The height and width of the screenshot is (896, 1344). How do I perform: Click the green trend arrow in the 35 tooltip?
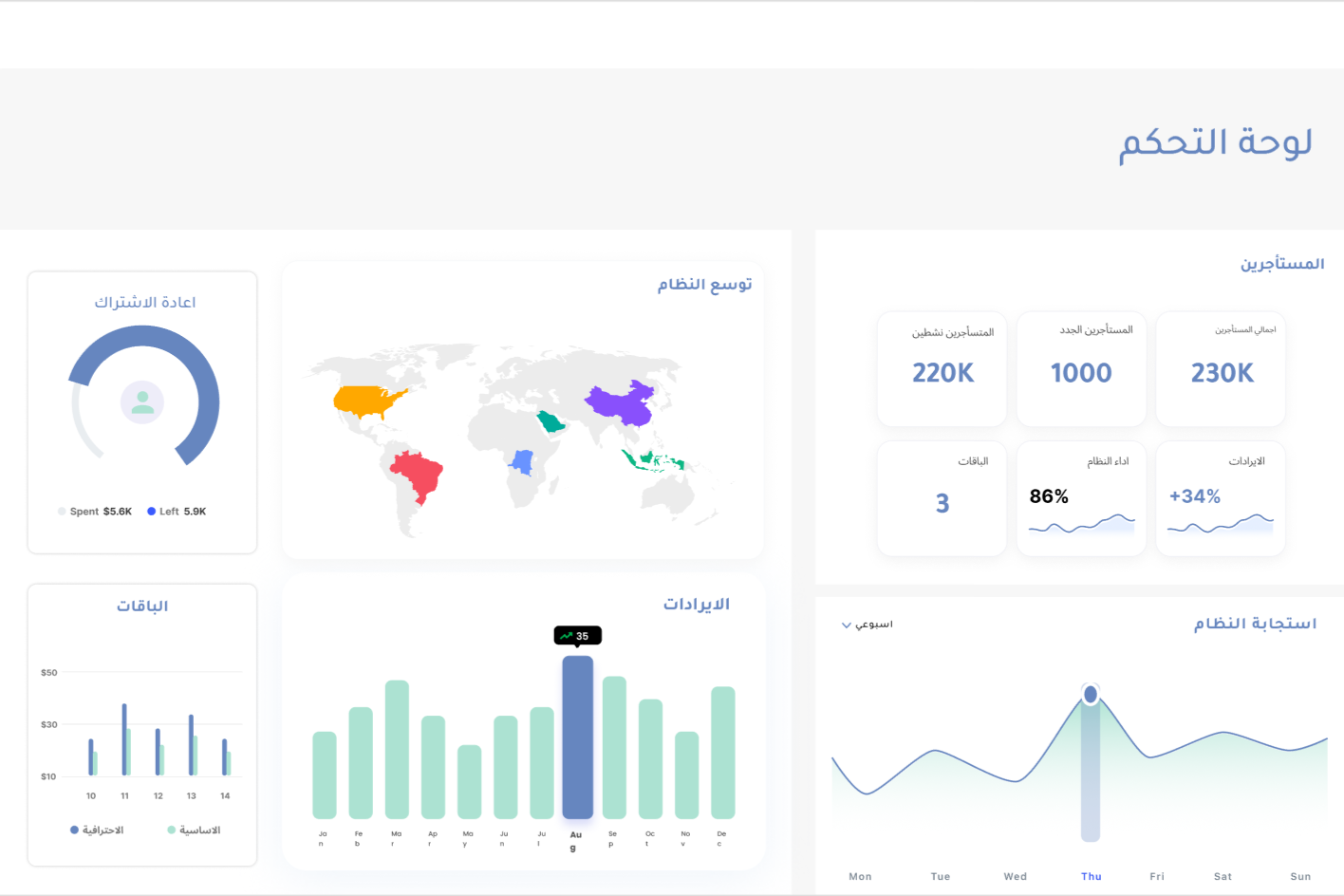[x=567, y=636]
